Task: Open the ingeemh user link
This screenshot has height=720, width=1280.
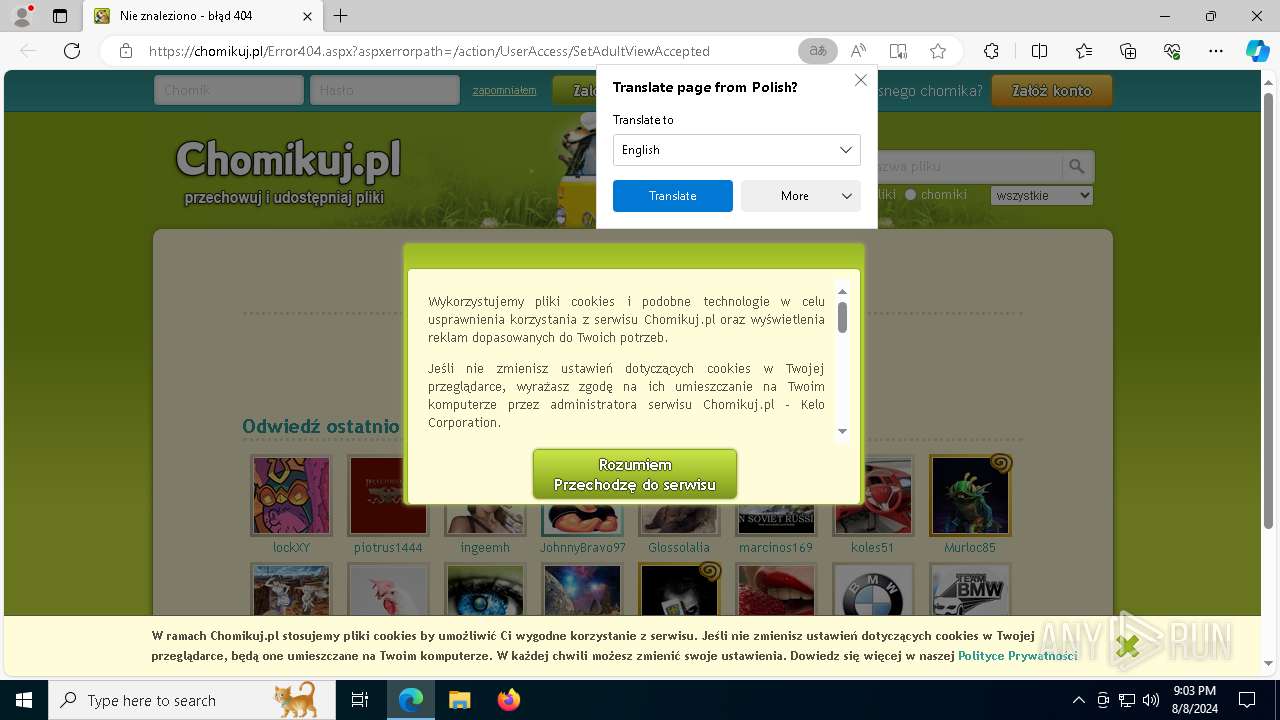Action: coord(485,548)
